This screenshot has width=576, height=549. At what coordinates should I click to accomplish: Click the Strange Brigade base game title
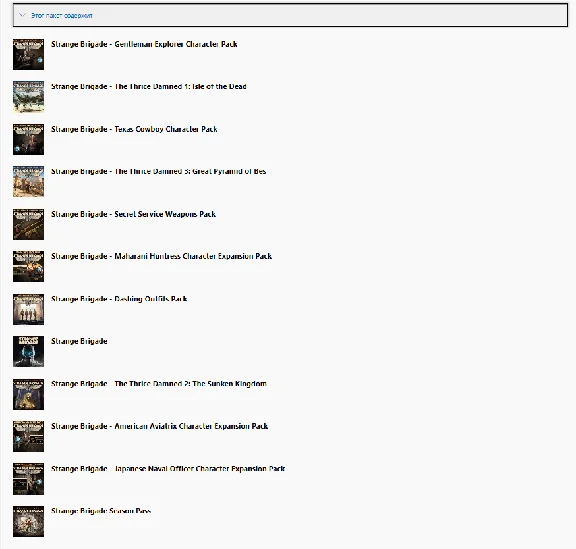[x=79, y=341]
